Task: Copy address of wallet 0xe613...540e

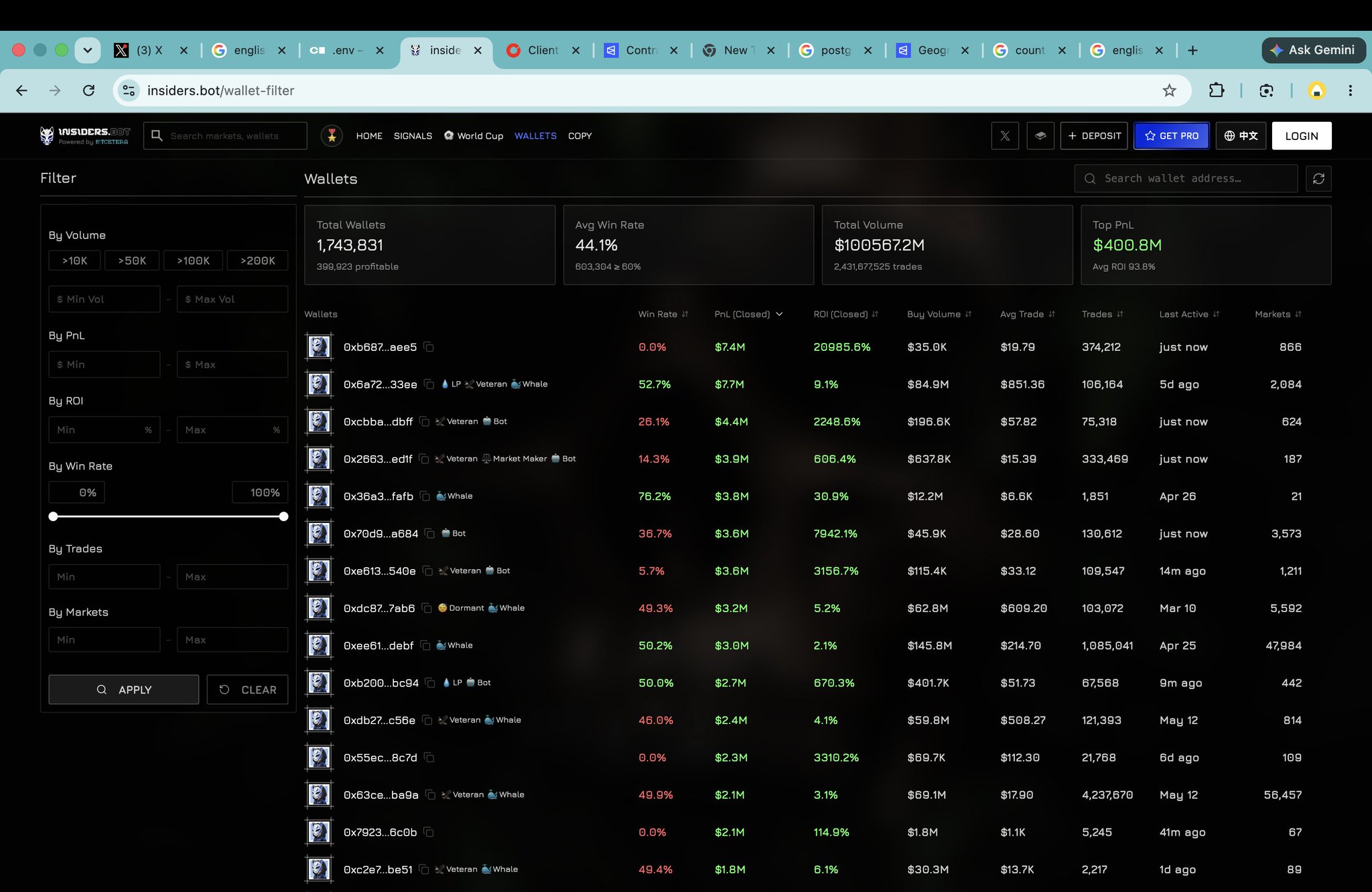Action: coord(428,571)
